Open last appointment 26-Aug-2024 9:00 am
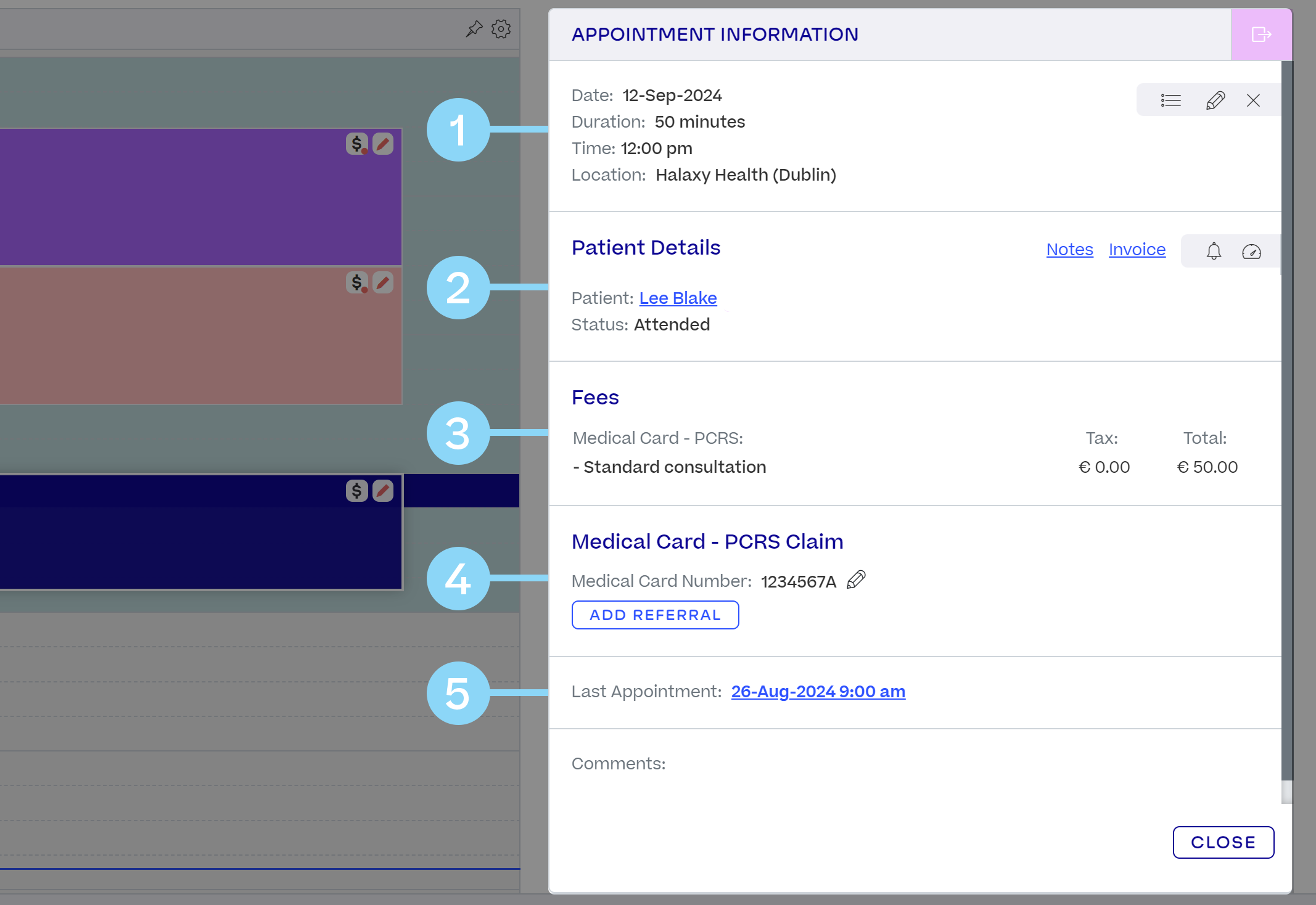Image resolution: width=1316 pixels, height=905 pixels. point(818,692)
